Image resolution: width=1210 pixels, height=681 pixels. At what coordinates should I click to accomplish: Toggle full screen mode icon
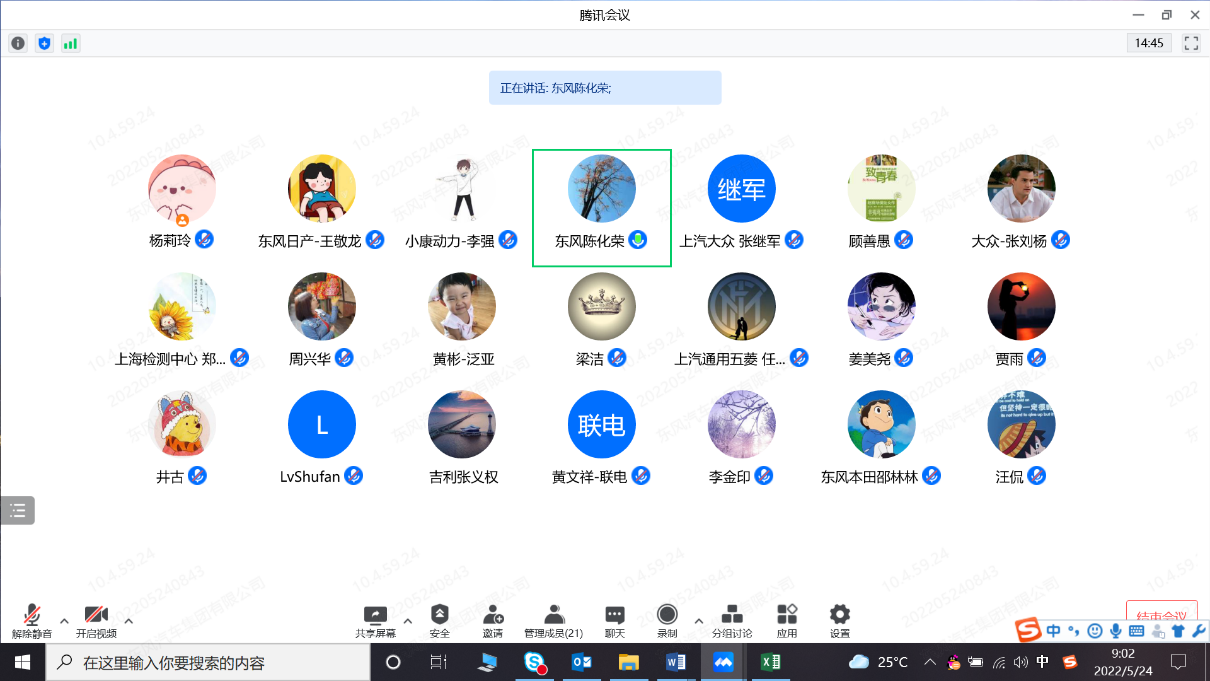click(1191, 43)
